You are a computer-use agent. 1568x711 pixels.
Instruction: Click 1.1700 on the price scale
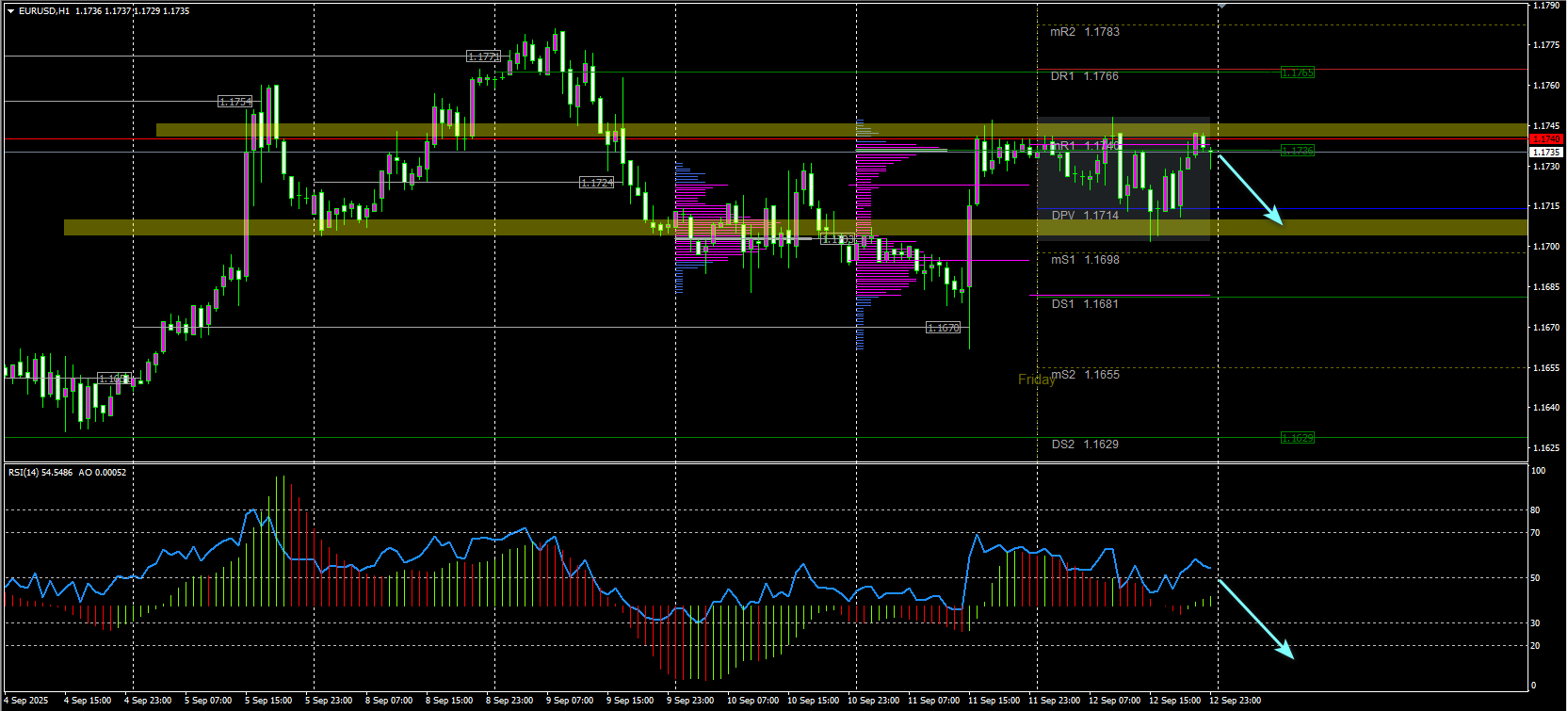(1545, 247)
